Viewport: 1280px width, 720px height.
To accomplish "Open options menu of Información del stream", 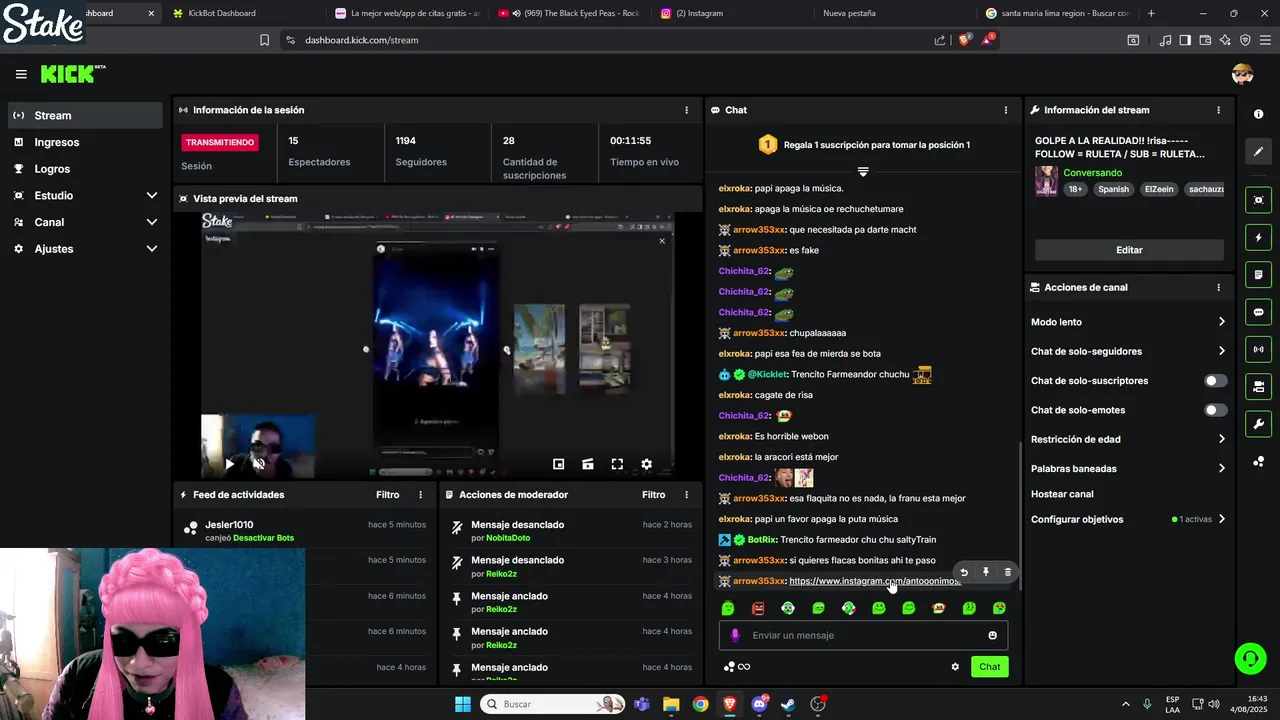I will (x=1218, y=110).
